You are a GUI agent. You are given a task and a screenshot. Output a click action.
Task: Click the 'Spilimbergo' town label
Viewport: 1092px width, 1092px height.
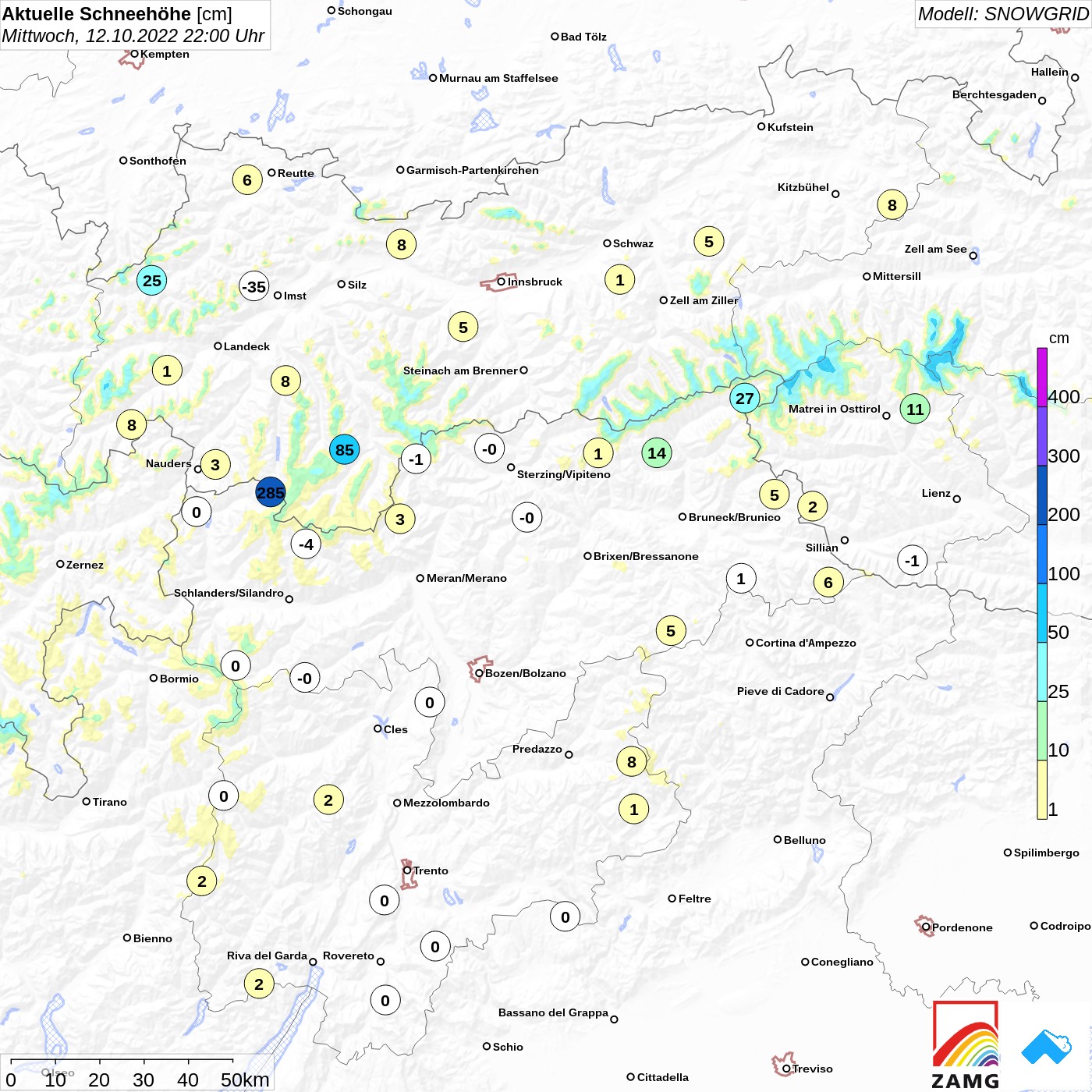1047,853
